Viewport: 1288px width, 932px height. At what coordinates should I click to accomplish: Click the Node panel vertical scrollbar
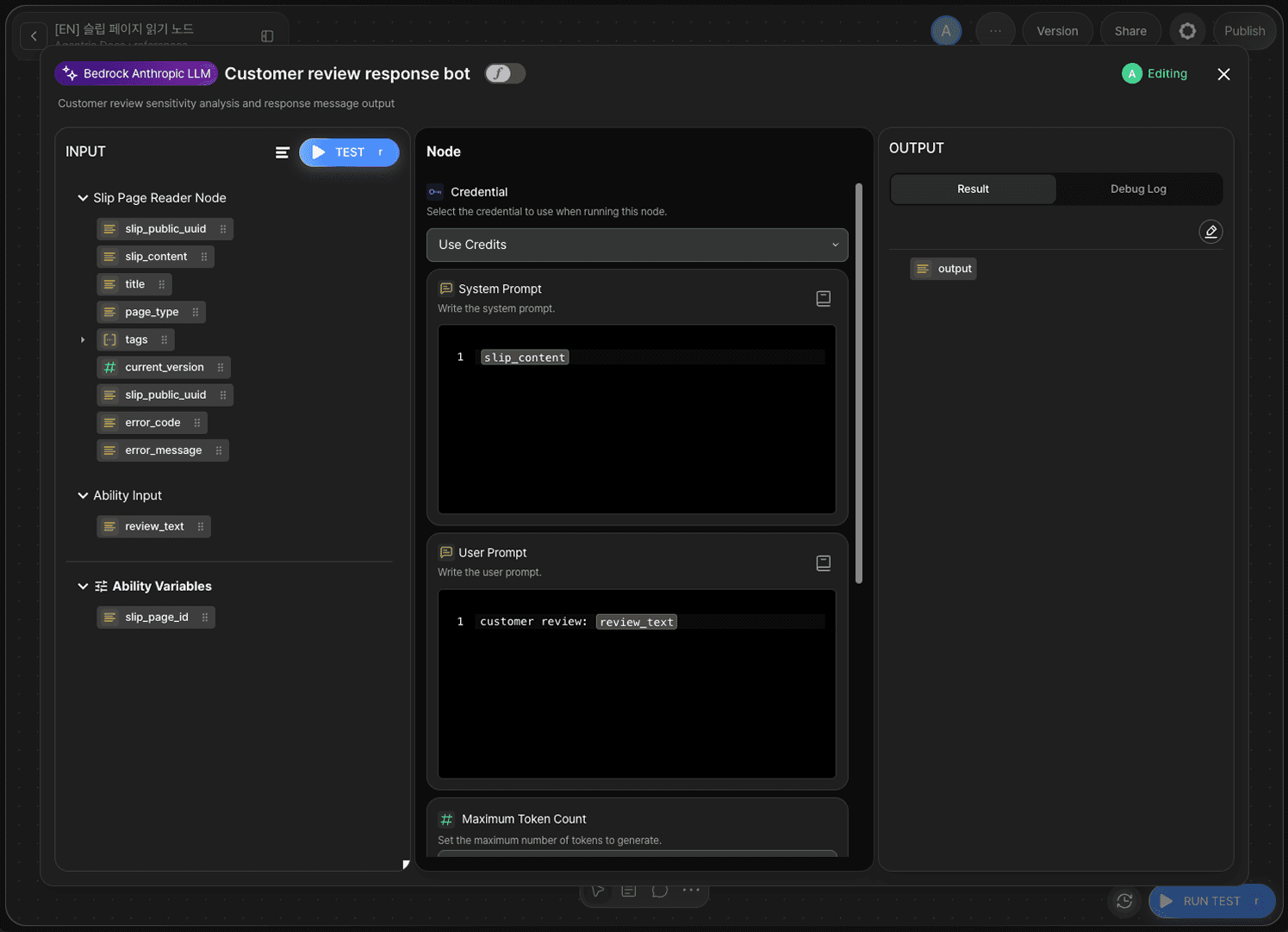(859, 383)
